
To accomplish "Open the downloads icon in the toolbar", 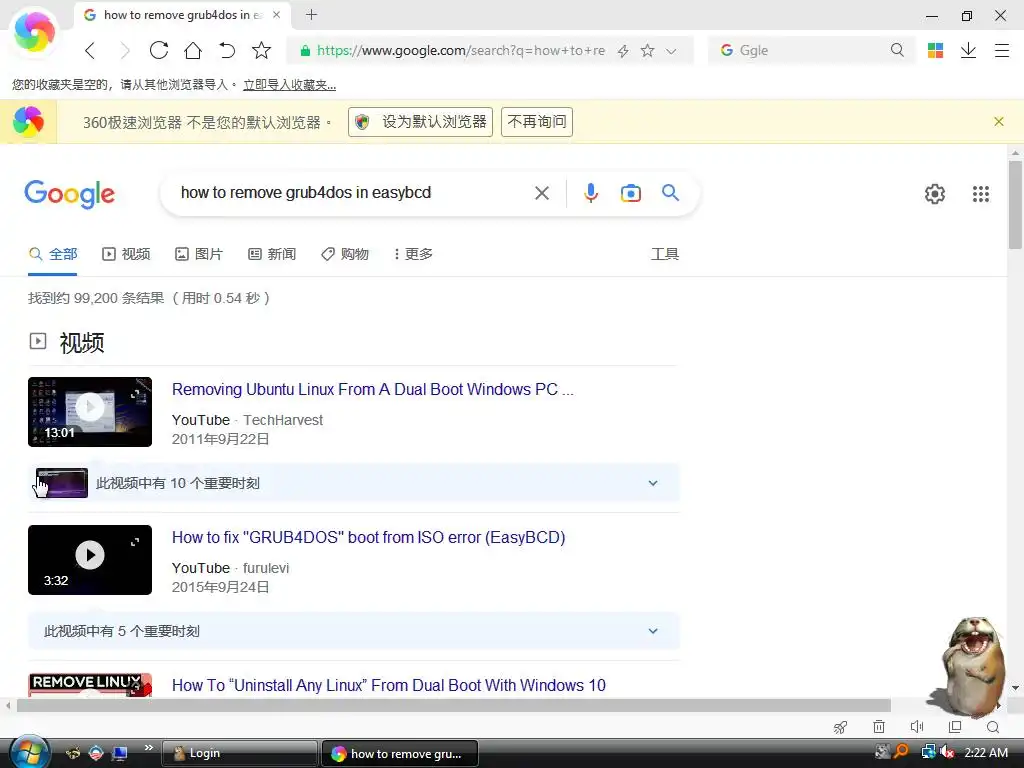I will [968, 50].
